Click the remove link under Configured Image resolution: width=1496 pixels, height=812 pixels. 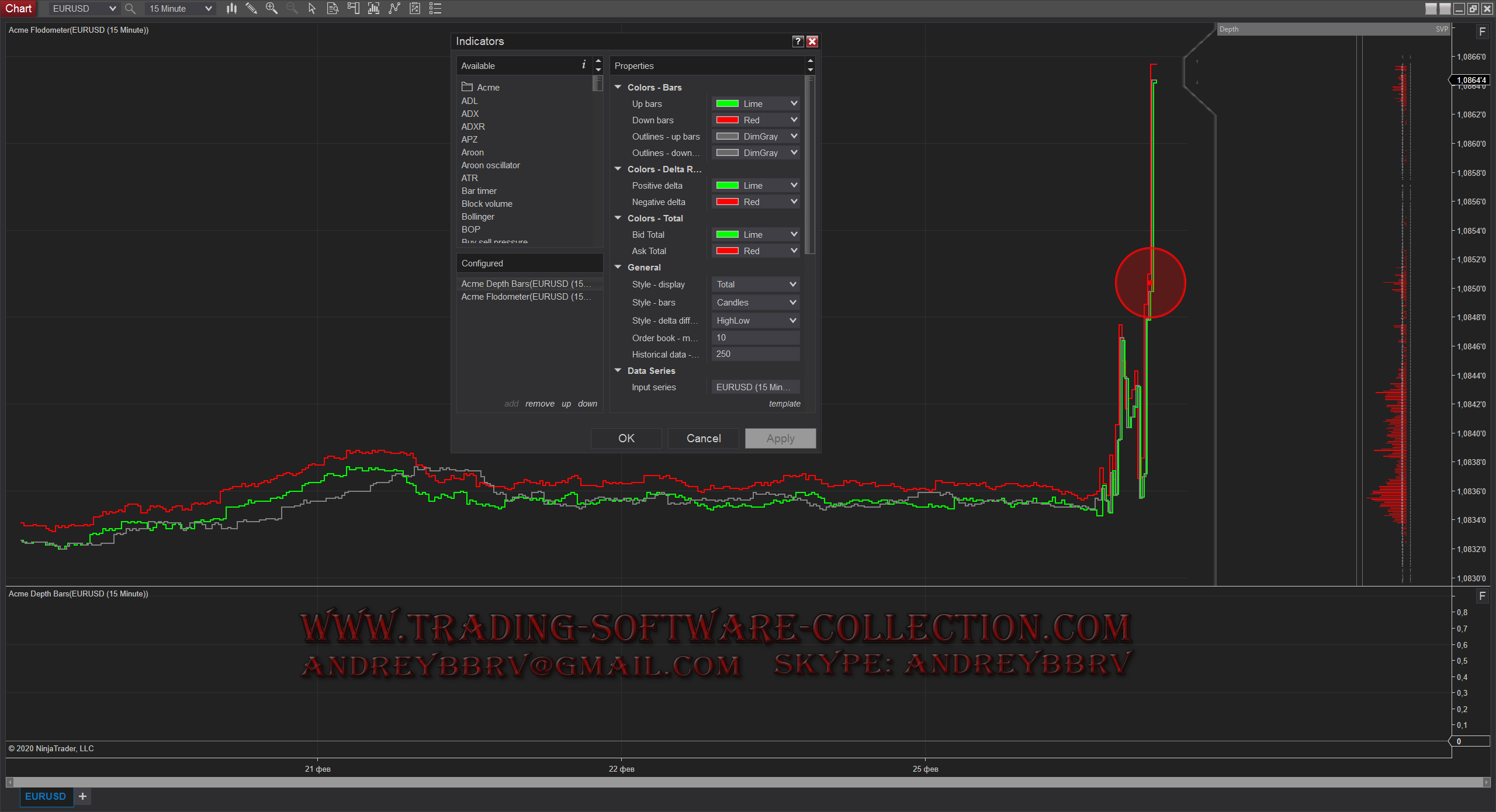pos(539,404)
